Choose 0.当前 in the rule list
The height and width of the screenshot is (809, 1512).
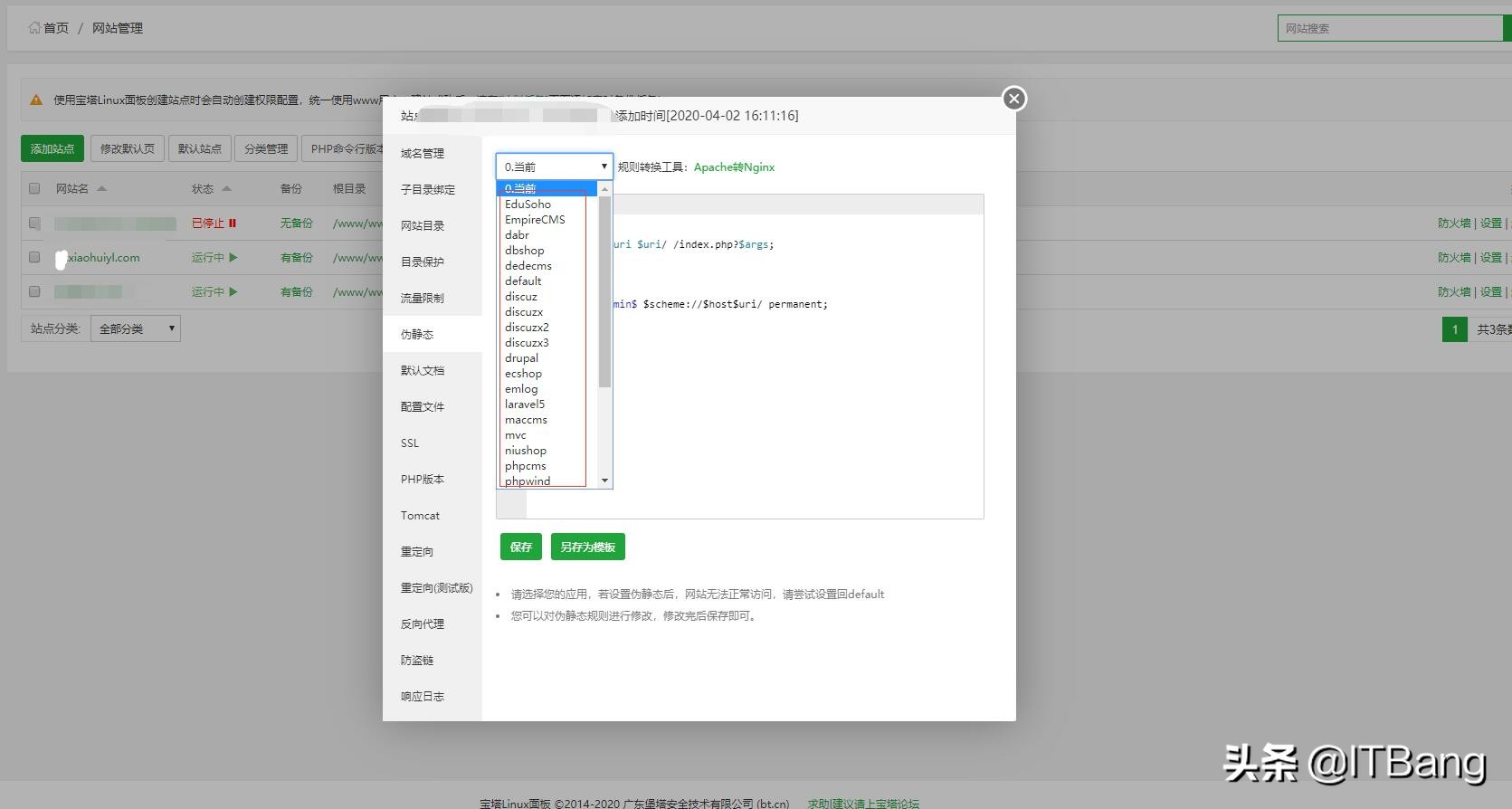click(x=547, y=188)
